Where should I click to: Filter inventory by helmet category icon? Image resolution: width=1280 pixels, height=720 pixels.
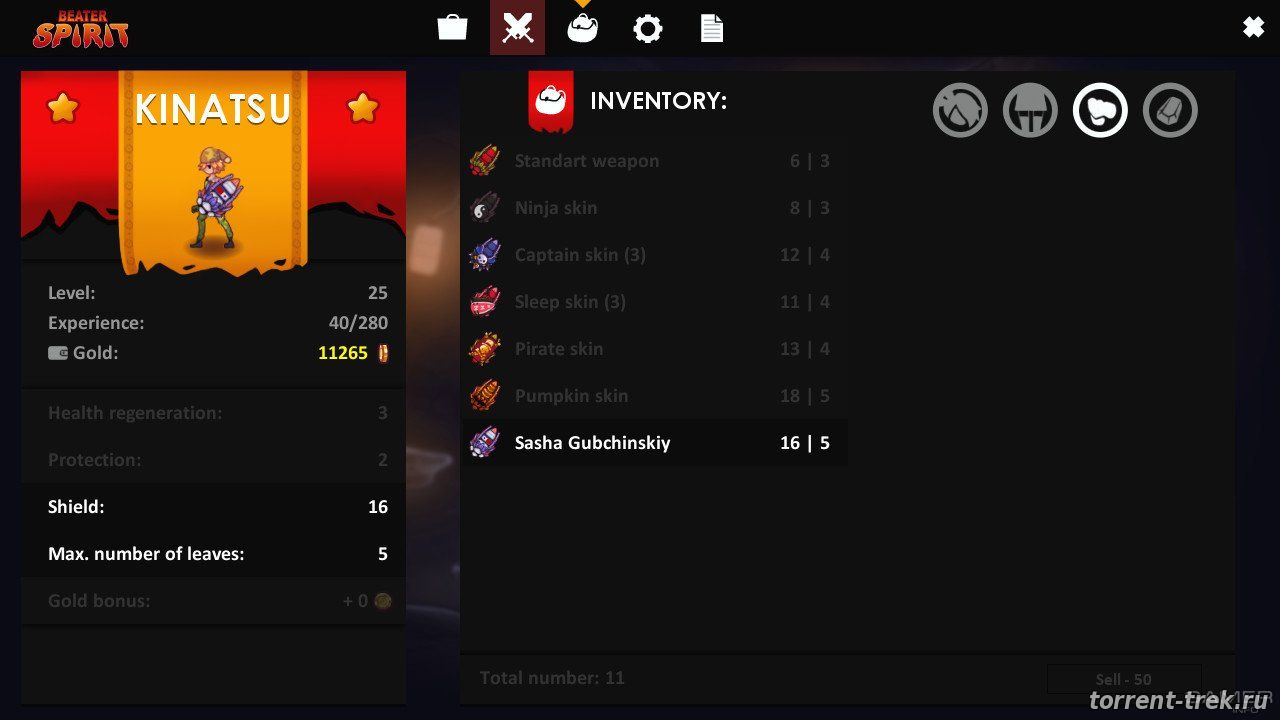coord(1030,110)
